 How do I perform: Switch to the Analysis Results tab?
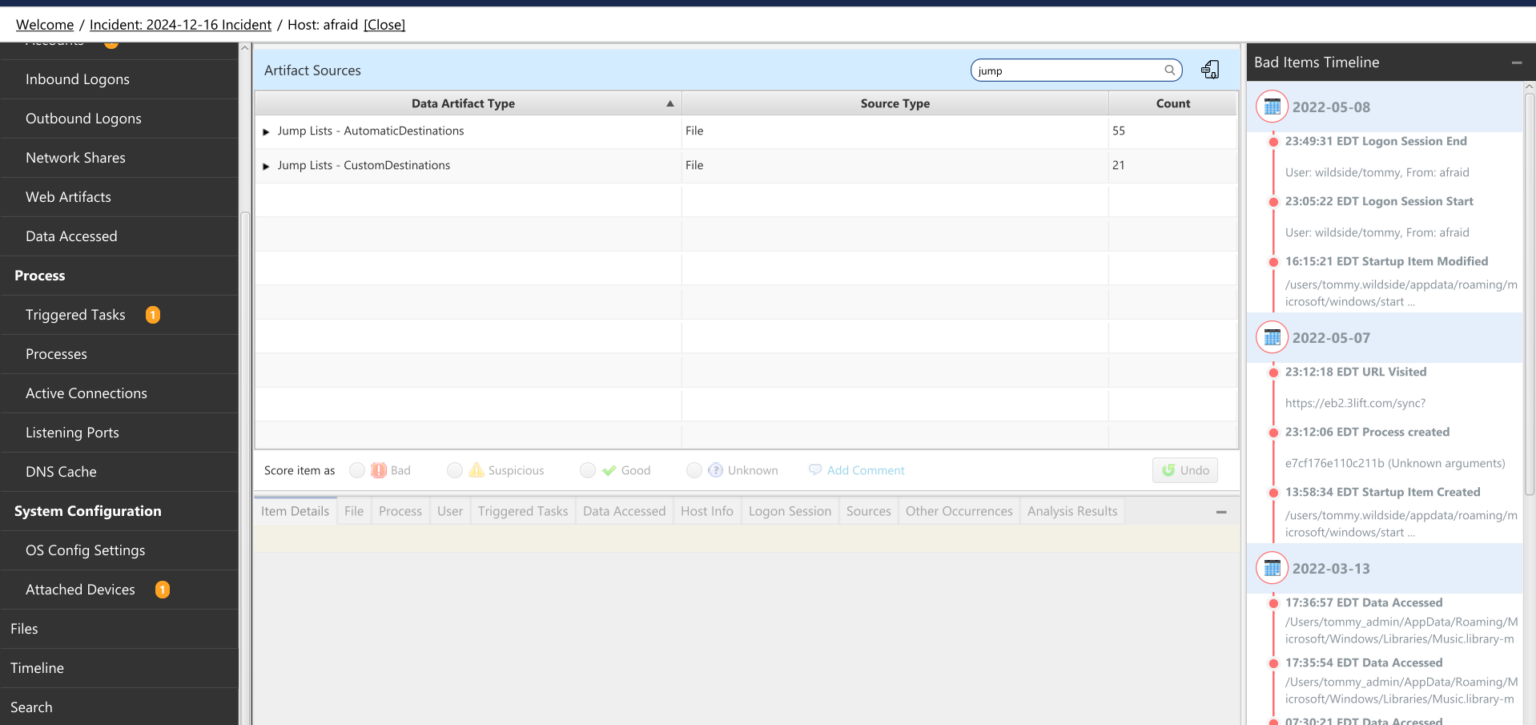pyautogui.click(x=1072, y=511)
